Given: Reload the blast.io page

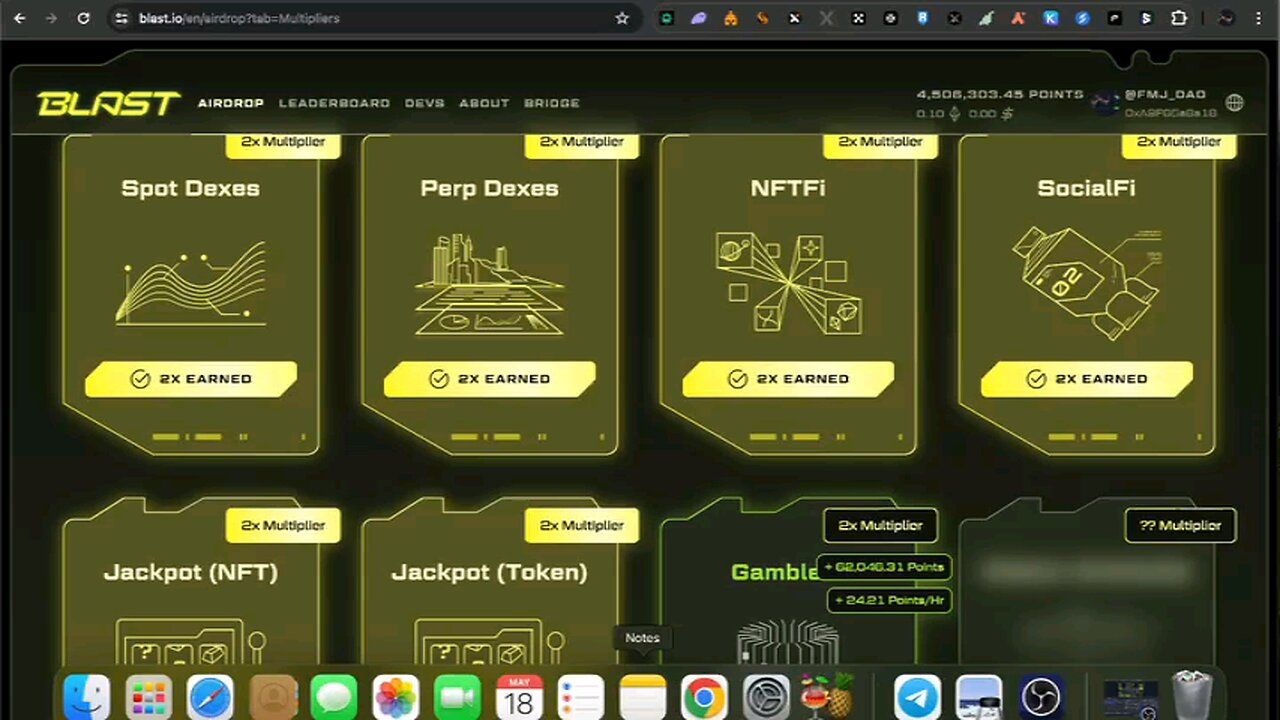Looking at the screenshot, I should [x=83, y=18].
